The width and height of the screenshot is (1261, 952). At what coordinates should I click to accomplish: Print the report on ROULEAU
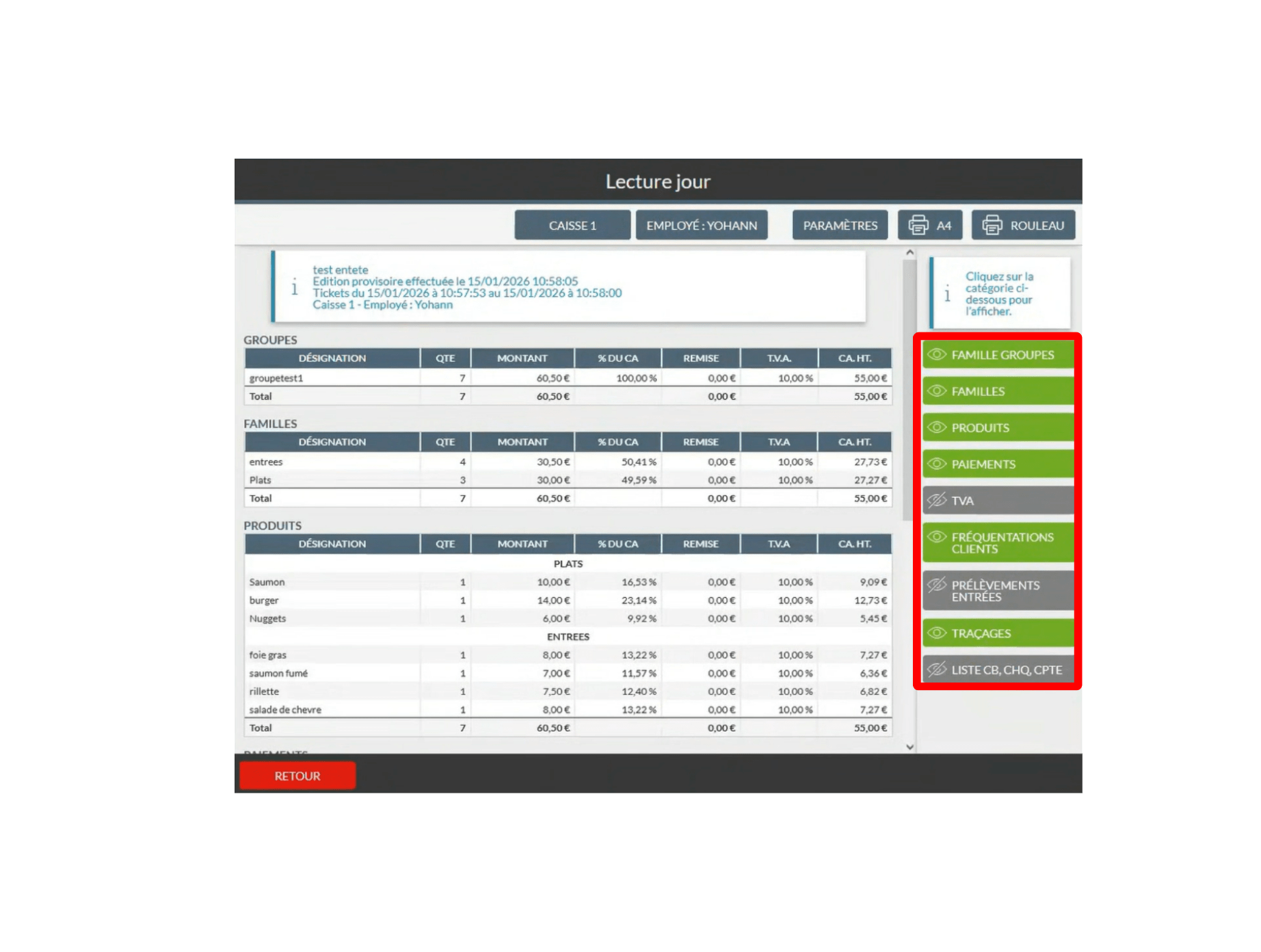coord(1023,224)
